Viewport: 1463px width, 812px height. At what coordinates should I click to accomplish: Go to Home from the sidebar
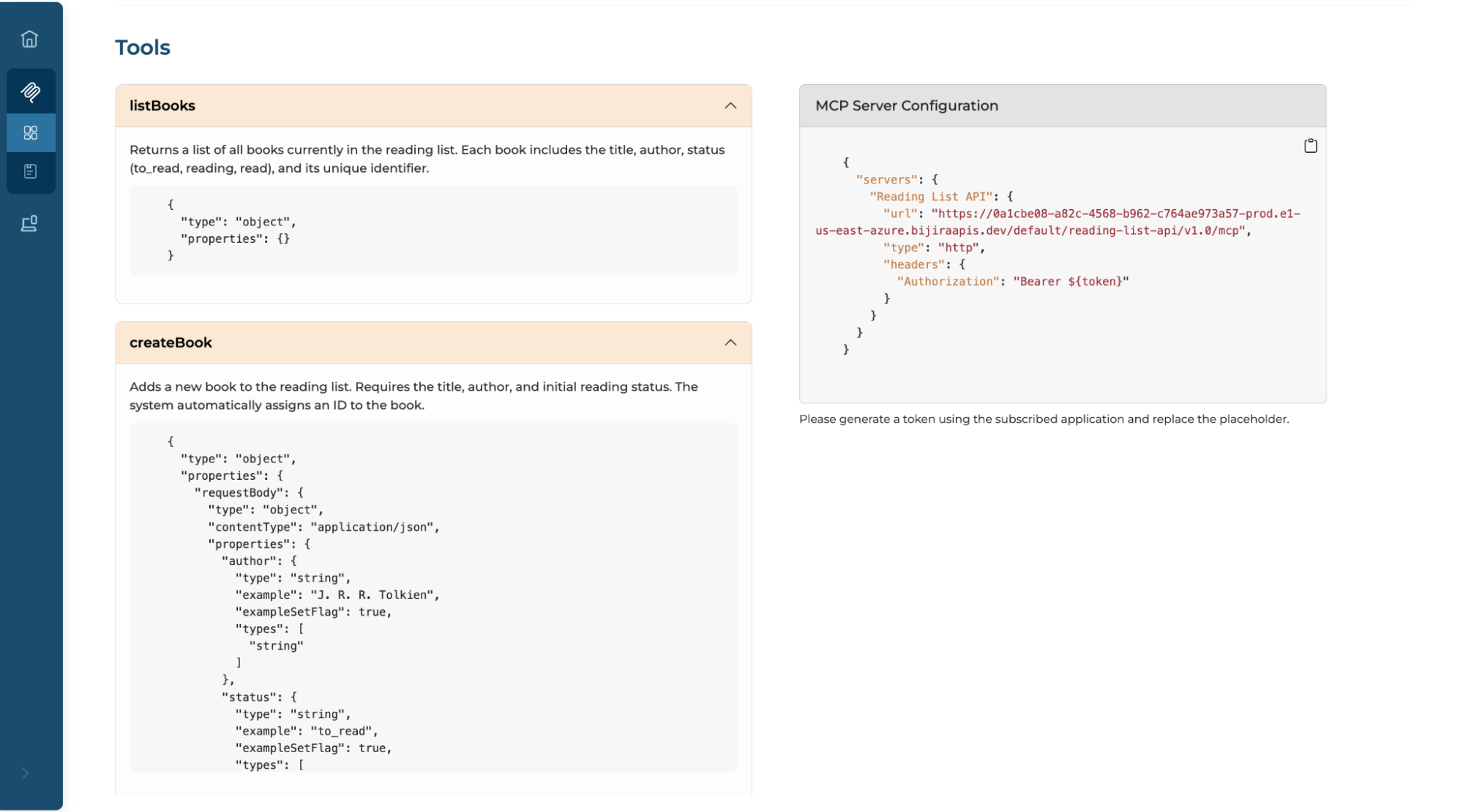(29, 39)
